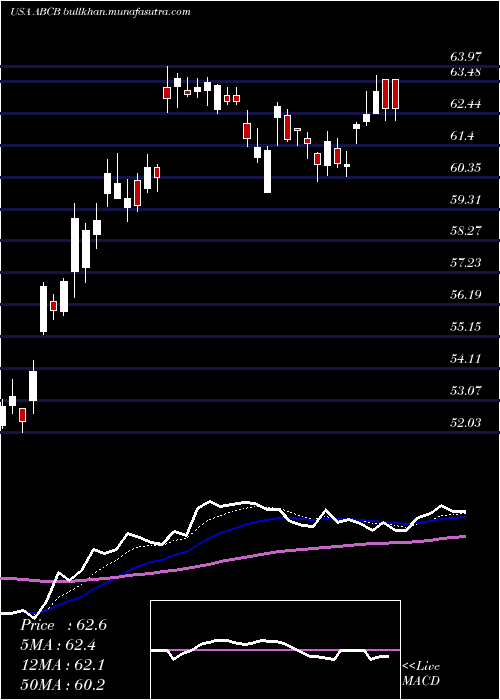Image resolution: width=500 pixels, height=700 pixels.
Task: Click the 54.11 price axis label
Action: (466, 358)
